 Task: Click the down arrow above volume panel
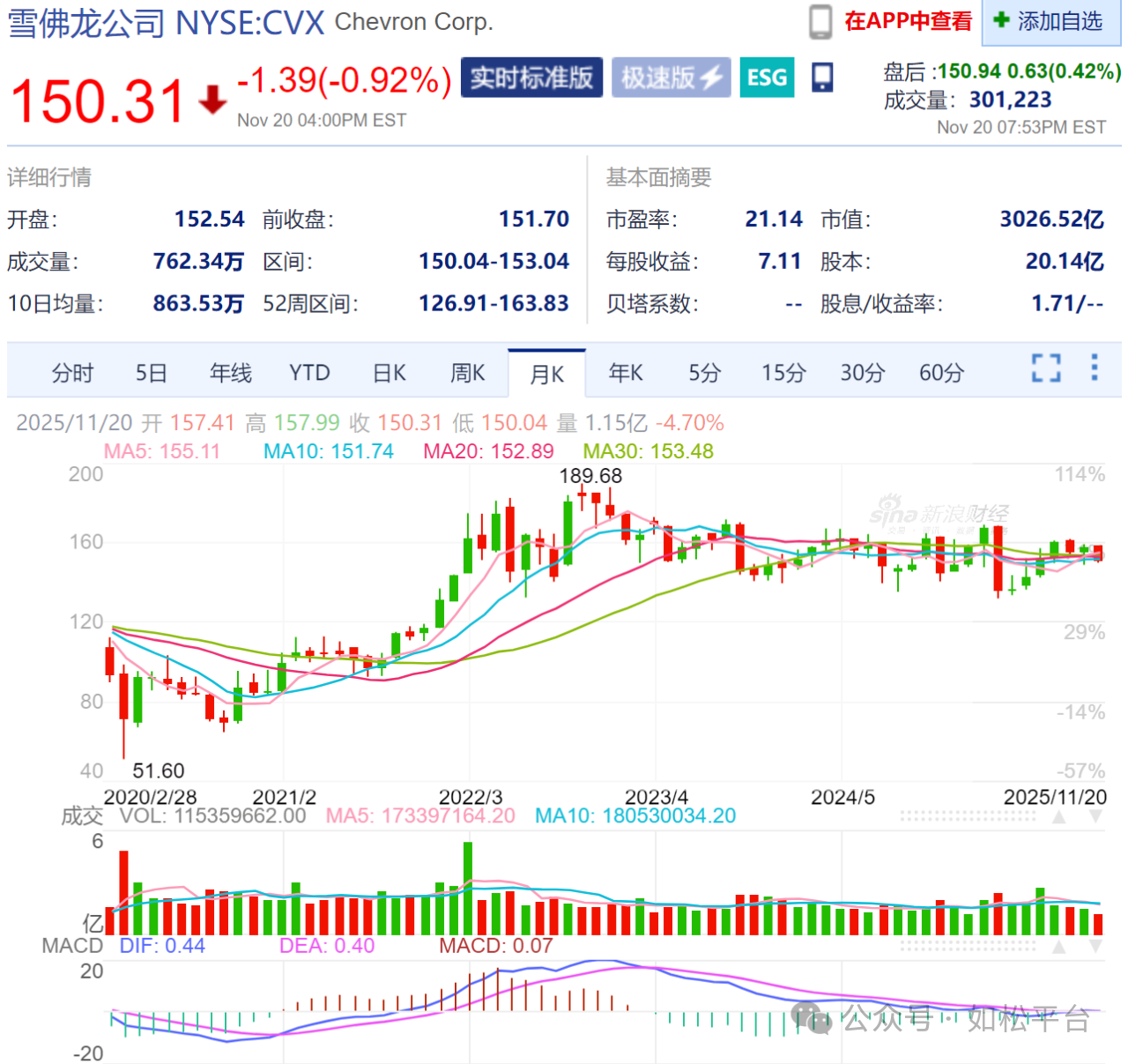tap(1095, 817)
